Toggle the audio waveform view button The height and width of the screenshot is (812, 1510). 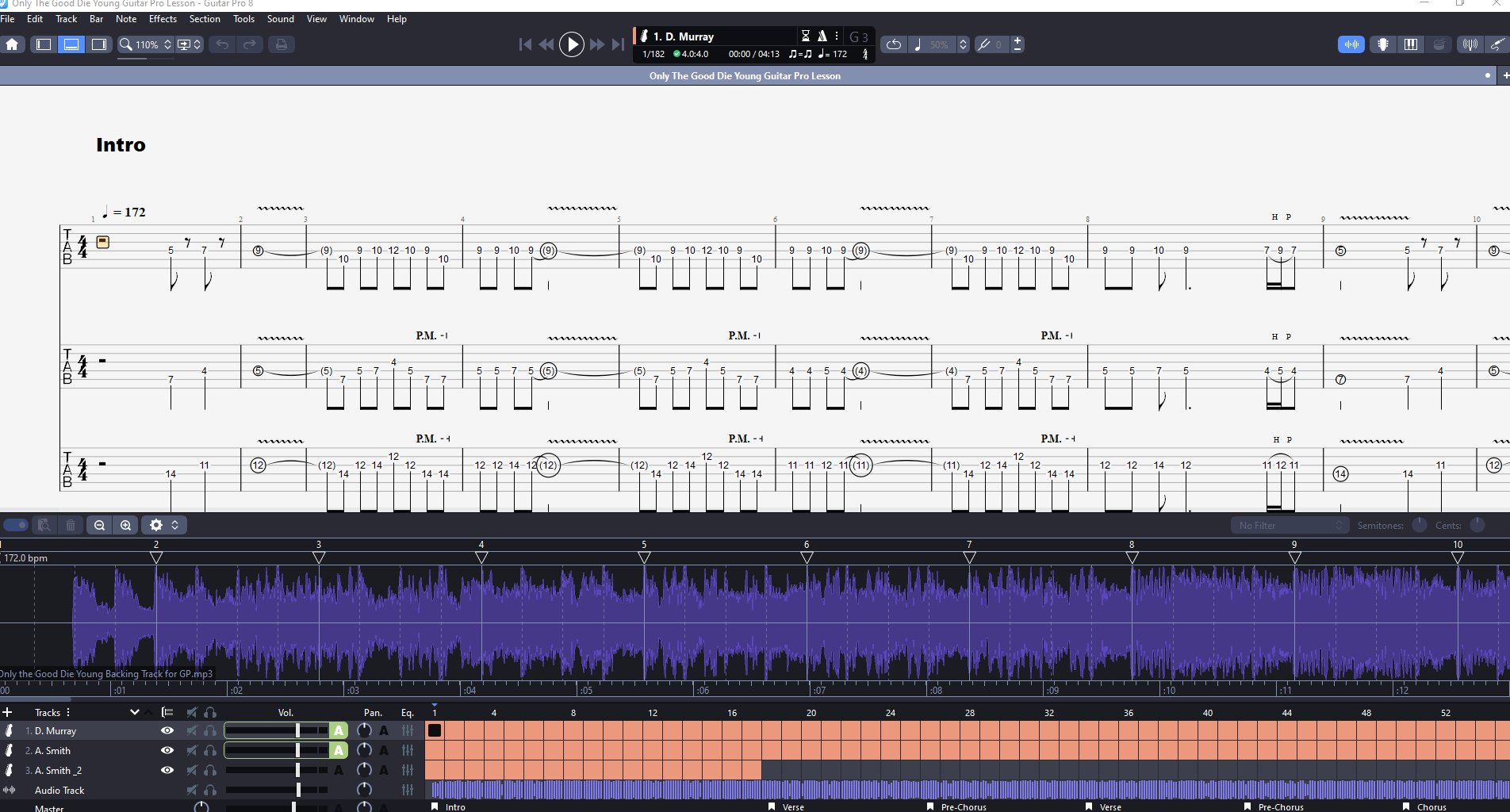[1351, 44]
